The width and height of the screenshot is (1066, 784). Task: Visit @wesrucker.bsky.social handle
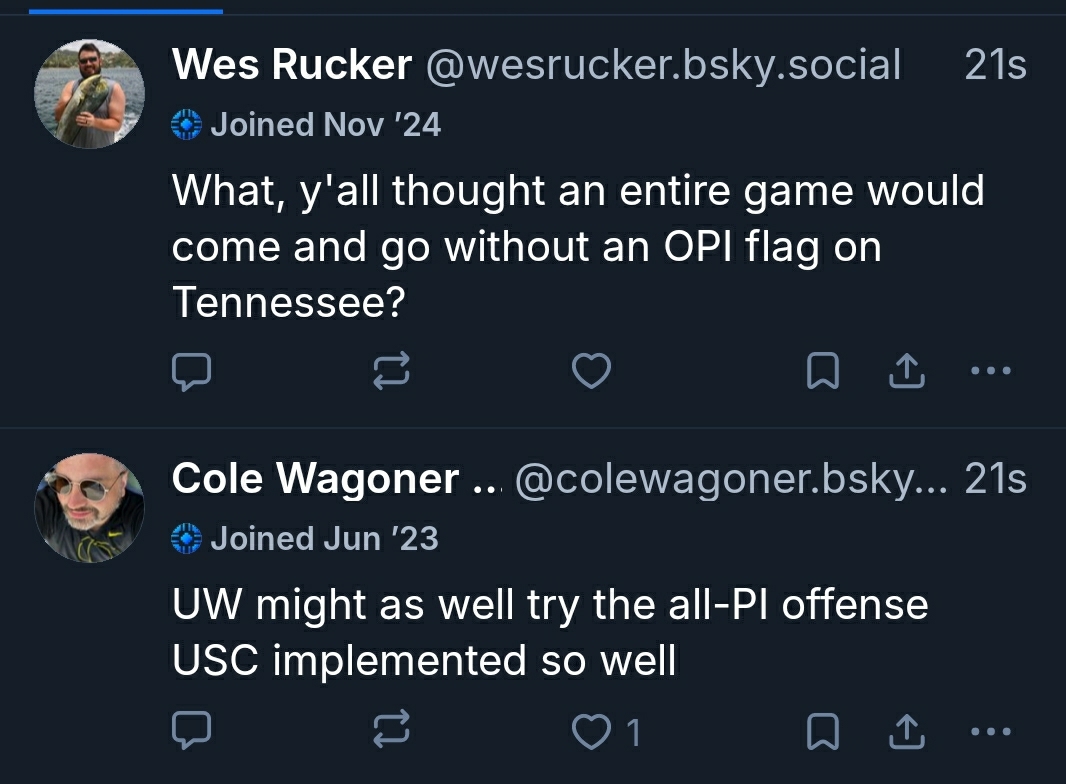pos(664,66)
